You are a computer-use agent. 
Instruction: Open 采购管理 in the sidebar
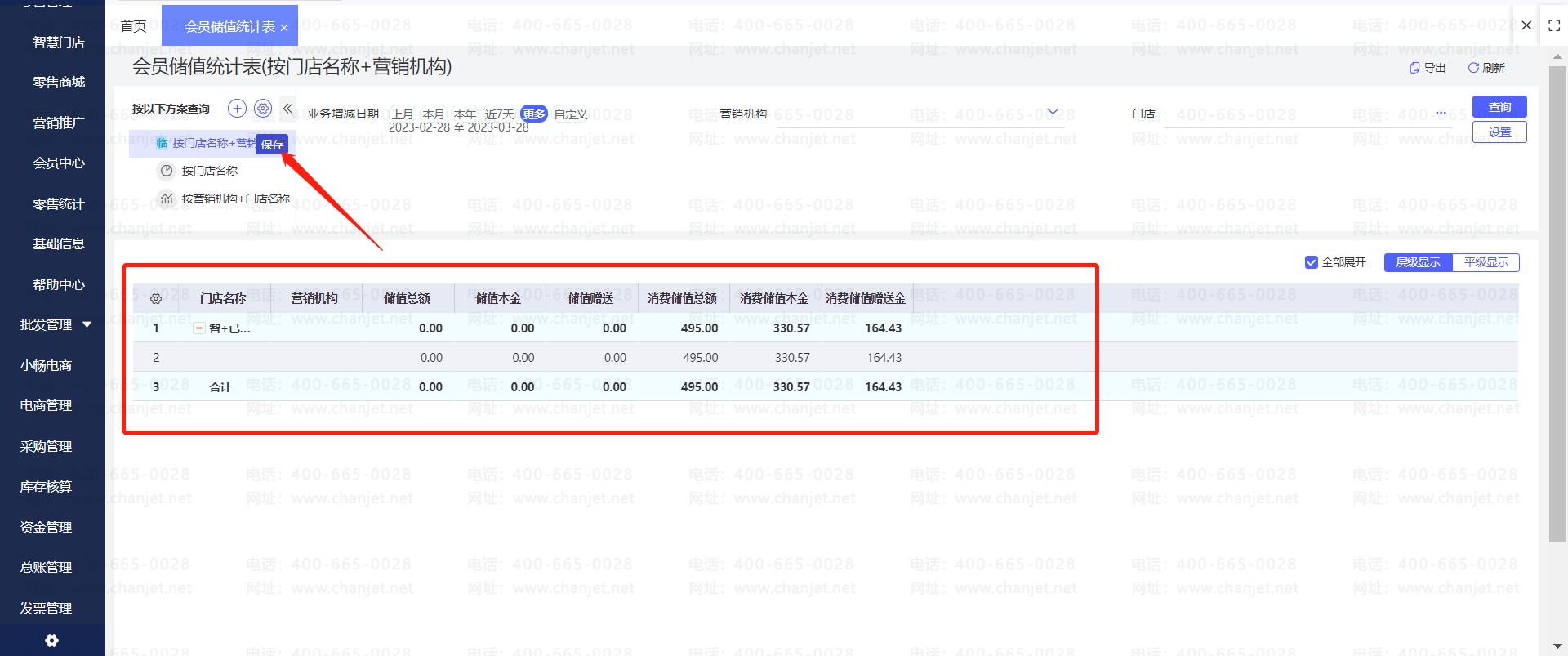coord(46,447)
